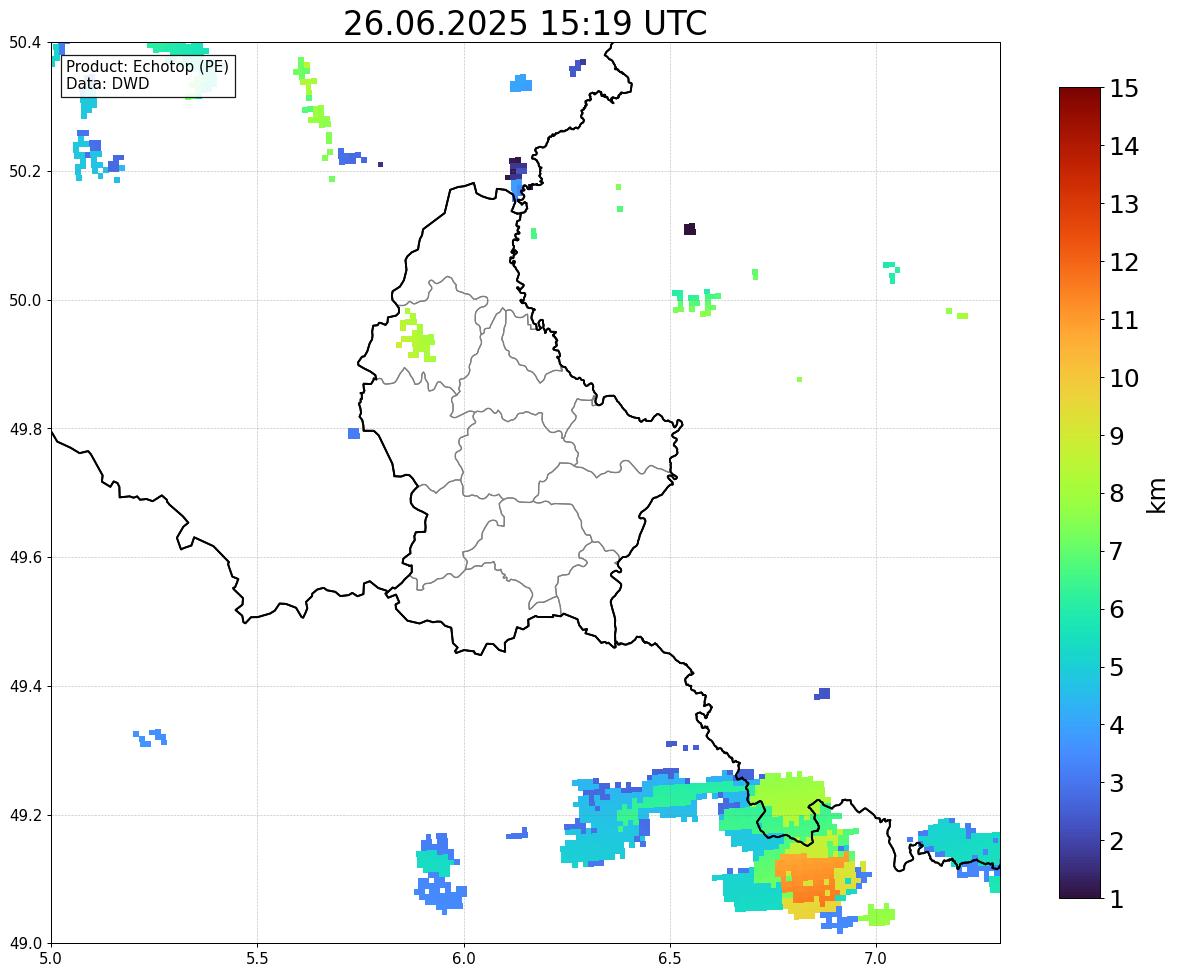Click colorbar tick label 12

(x=1124, y=262)
